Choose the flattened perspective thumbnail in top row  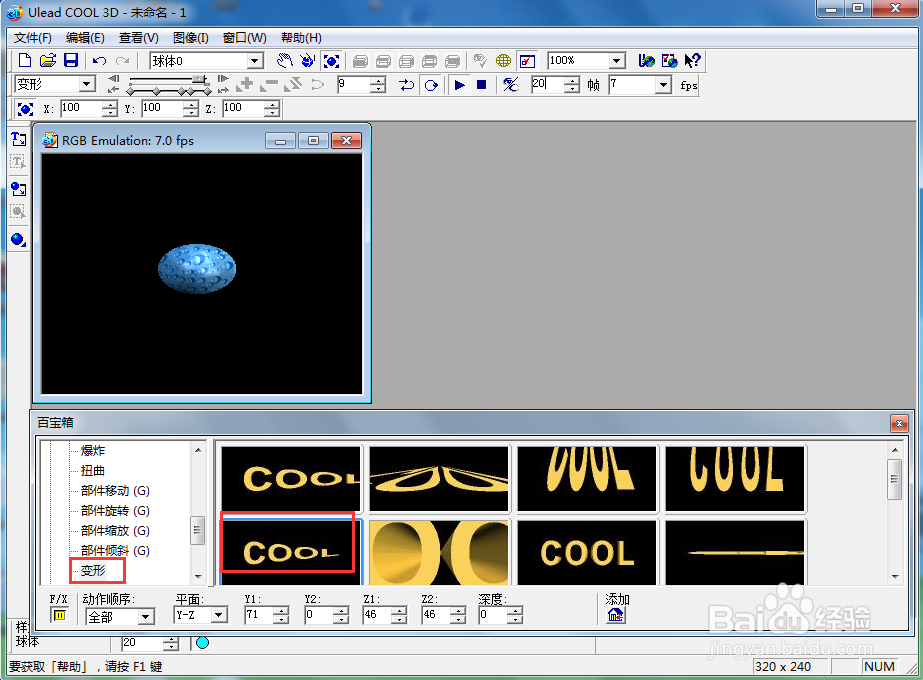439,479
